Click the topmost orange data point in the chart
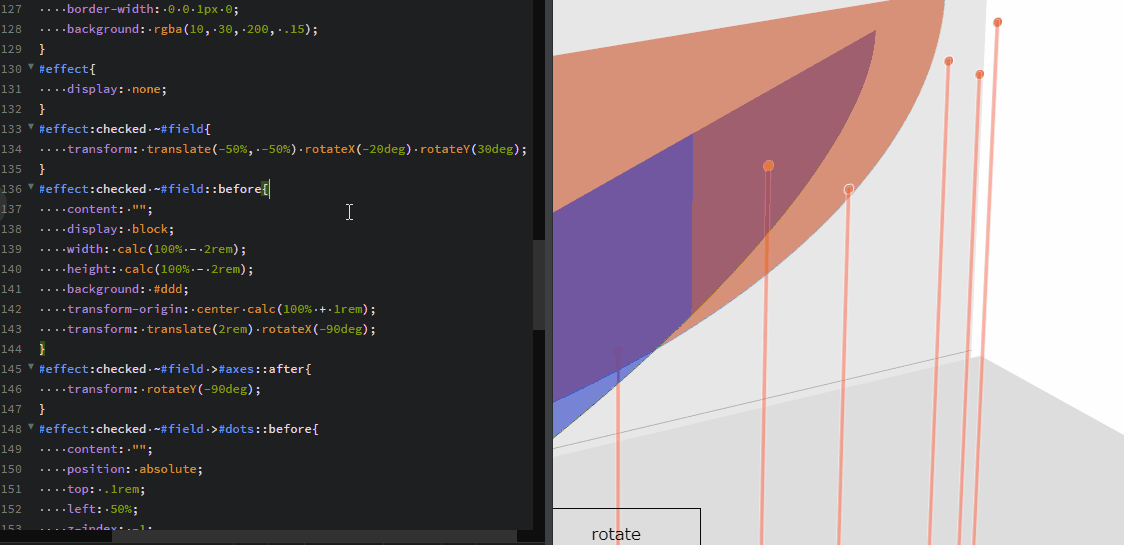Screen dimensions: 1124x545 997,22
